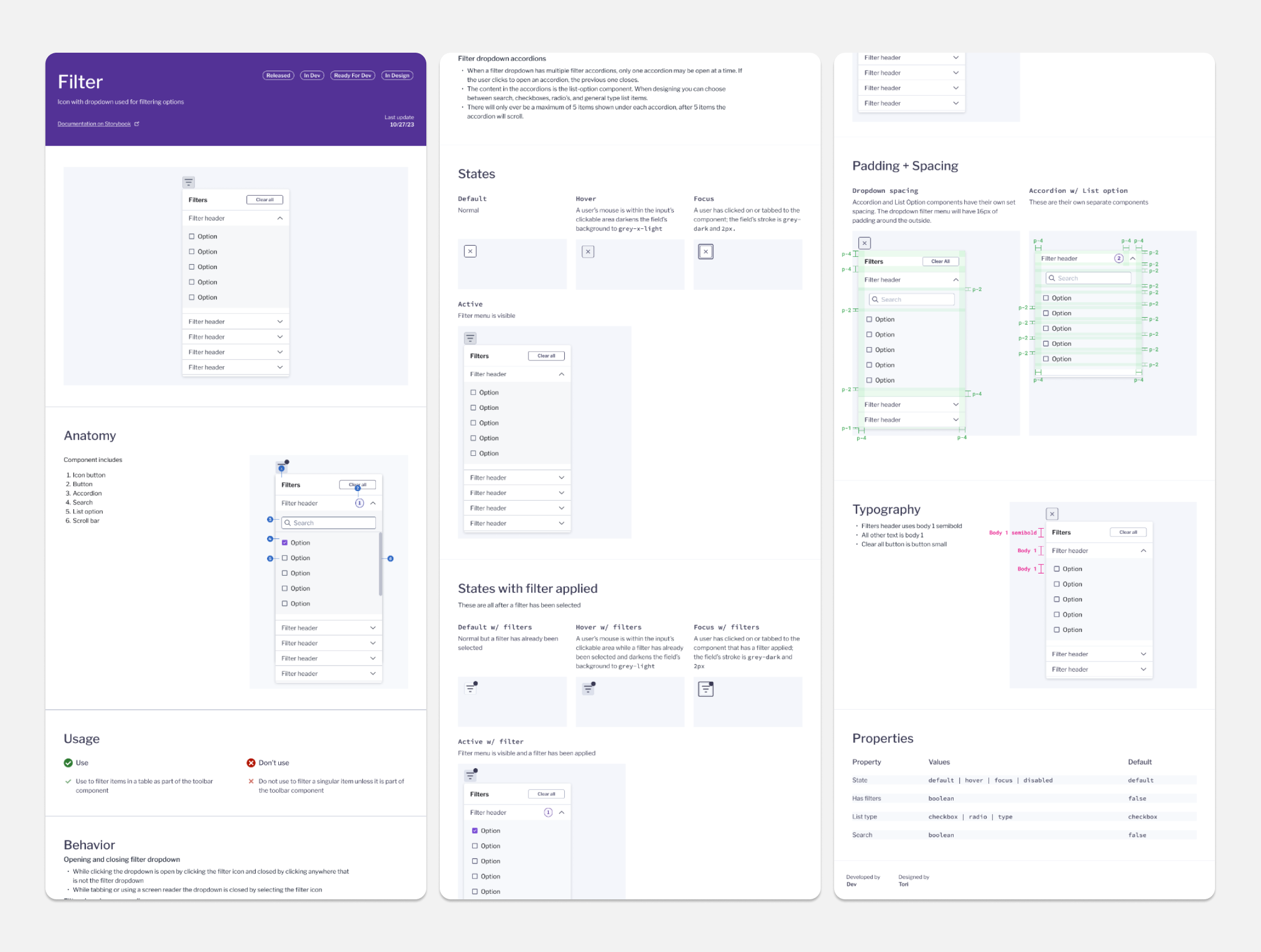Click the X icon in the Default state
This screenshot has width=1261, height=952.
click(x=470, y=251)
